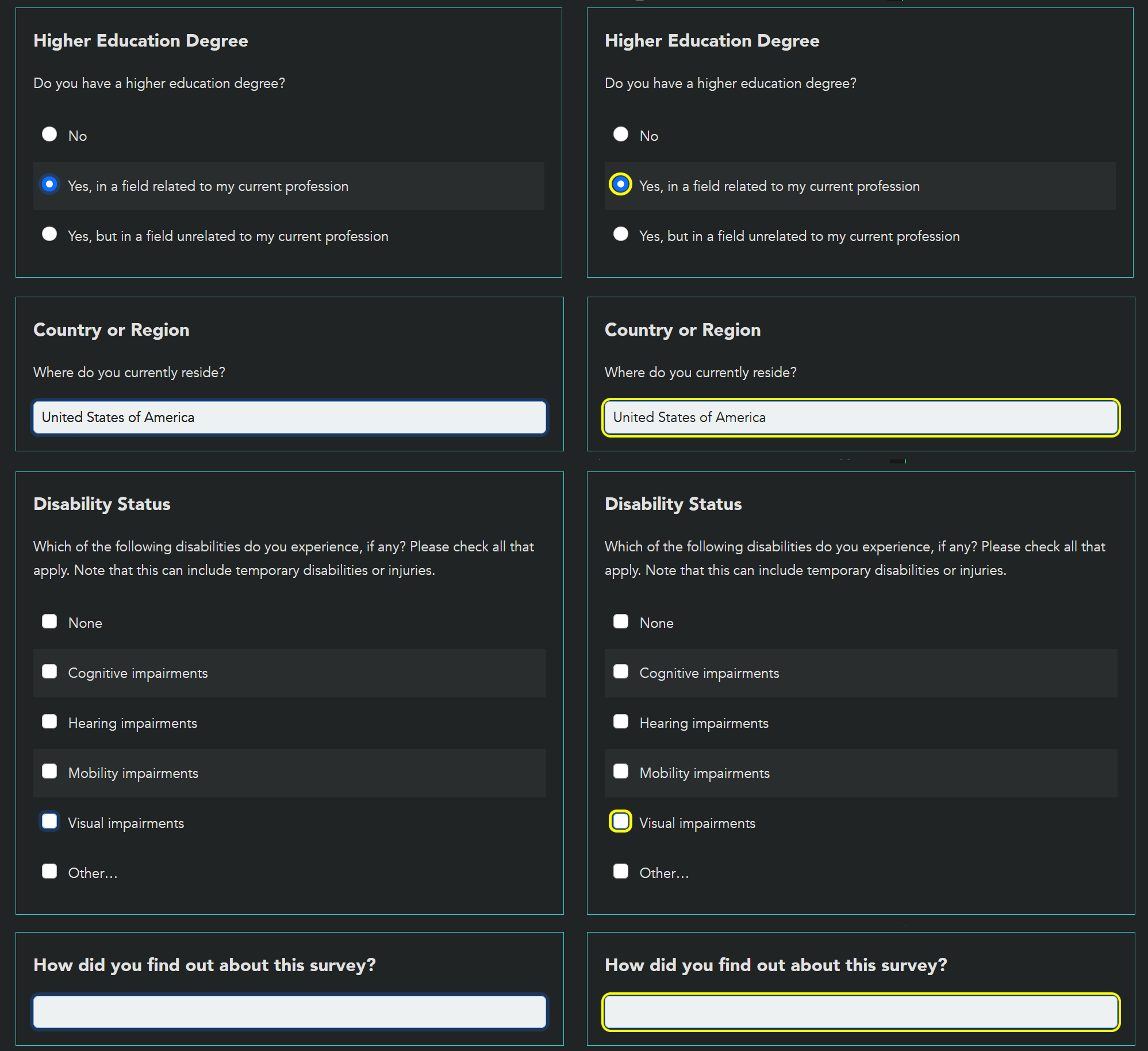
Task: Select the "Other..." disability checkbox
Action: click(x=50, y=871)
